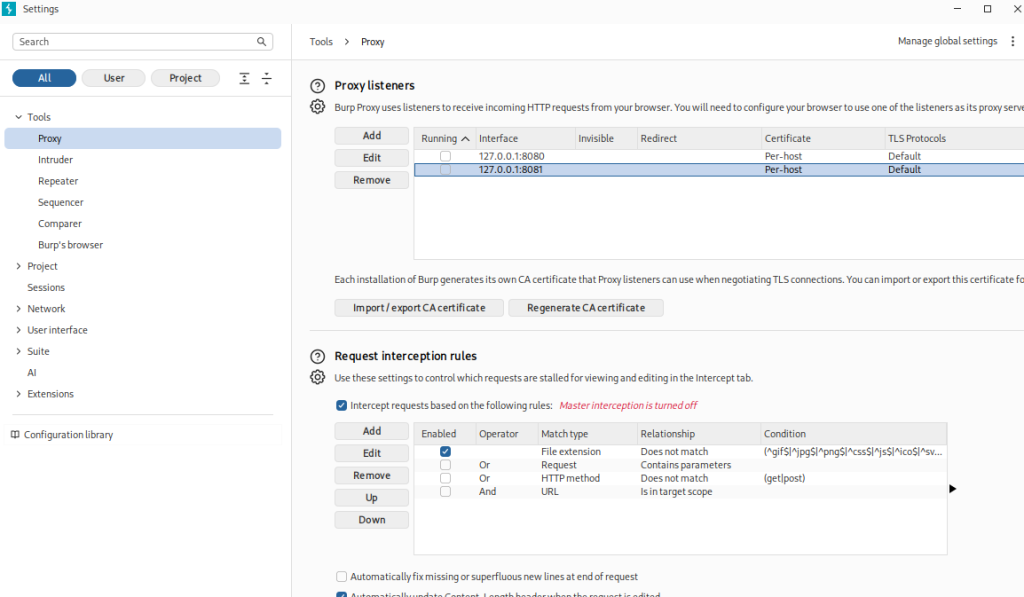Enable the Request Contains parameters rule

(x=445, y=465)
